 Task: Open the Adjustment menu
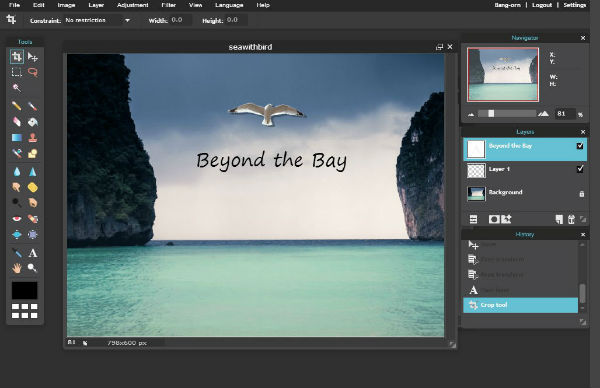click(132, 5)
